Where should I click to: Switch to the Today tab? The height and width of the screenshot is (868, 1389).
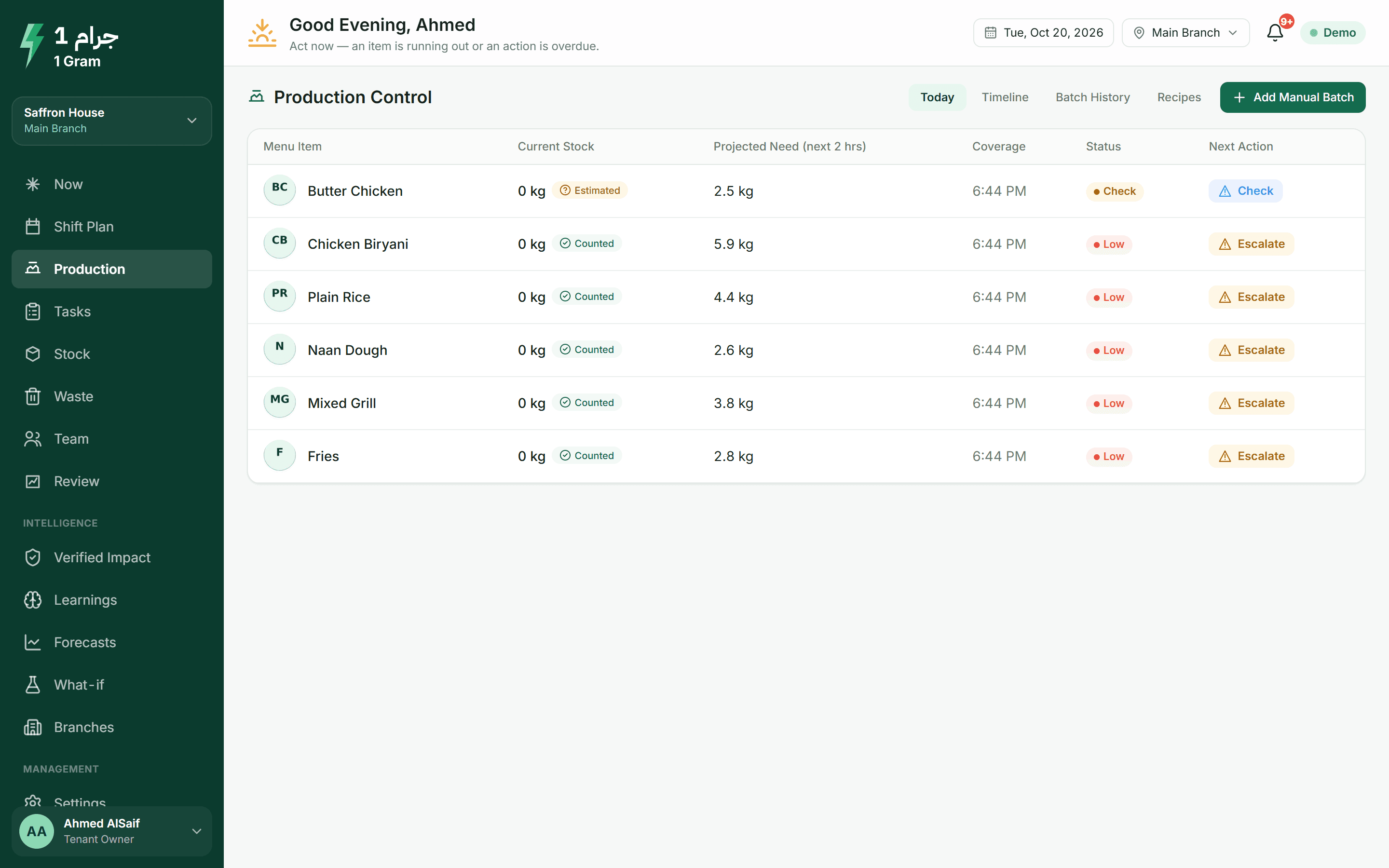click(x=937, y=97)
